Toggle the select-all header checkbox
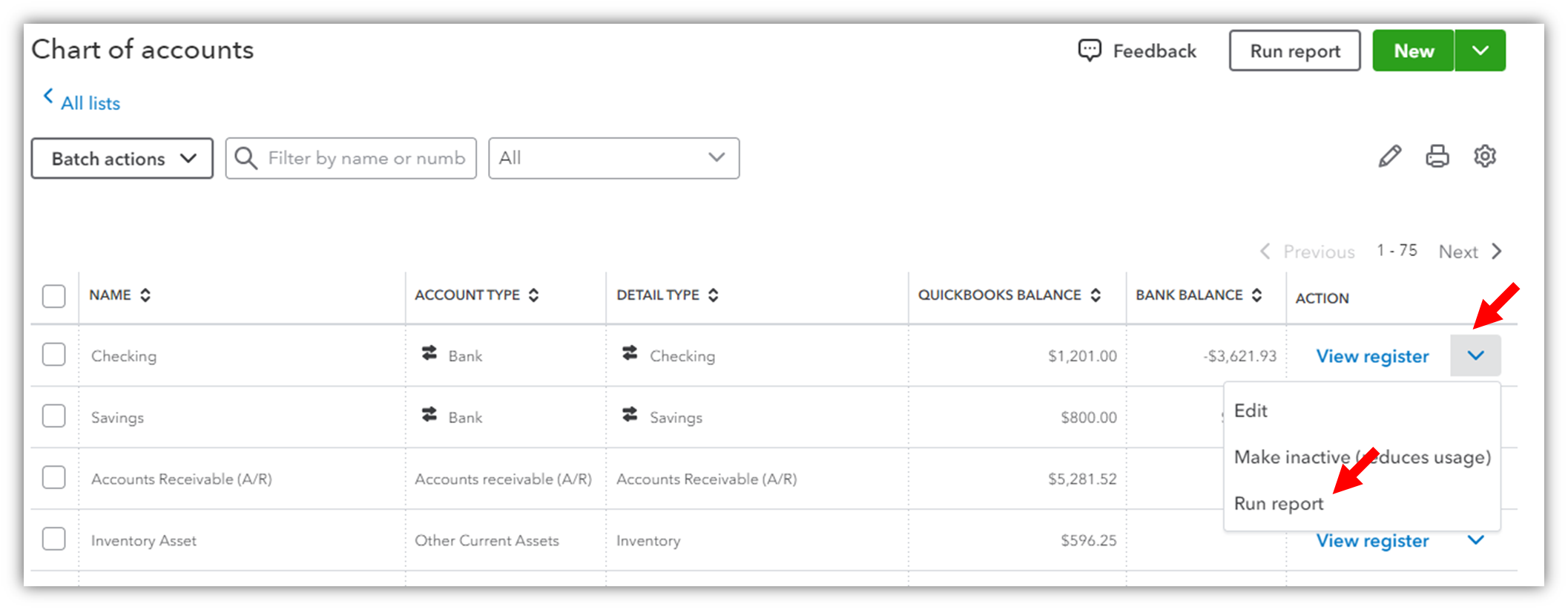The width and height of the screenshot is (1568, 610). click(x=54, y=296)
